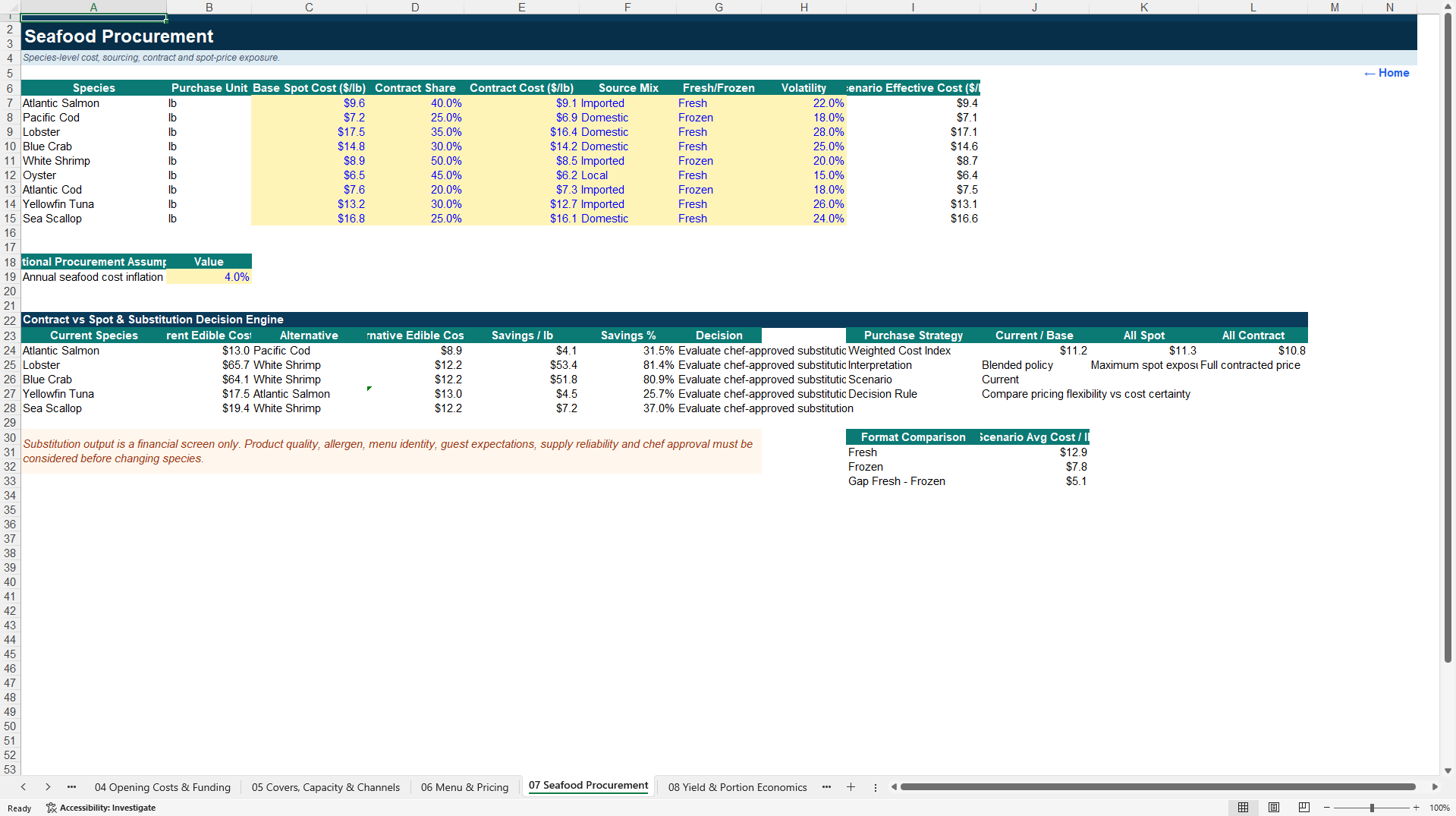
Task: Select column J header
Action: click(x=1034, y=7)
